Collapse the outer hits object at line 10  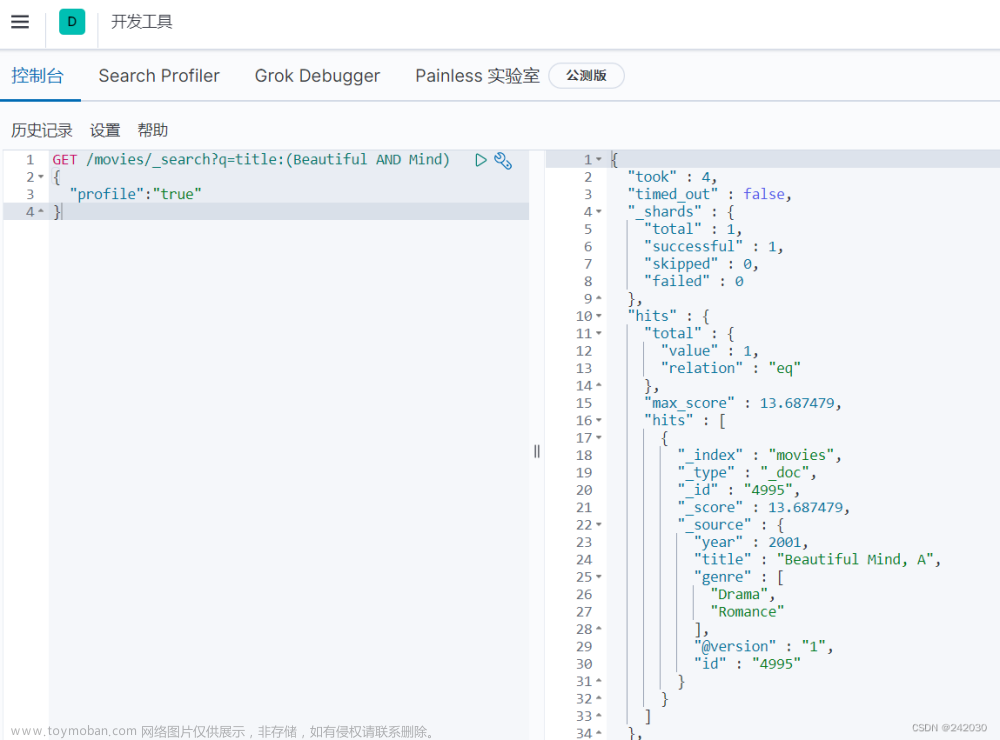599,316
